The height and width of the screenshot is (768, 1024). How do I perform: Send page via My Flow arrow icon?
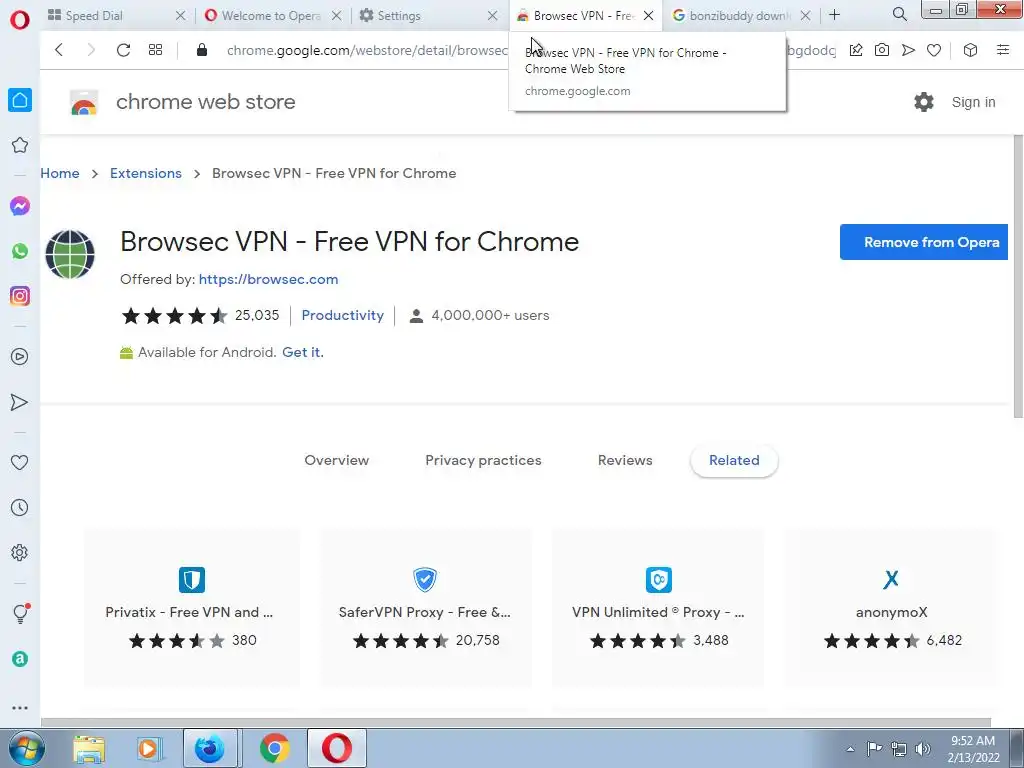[x=908, y=50]
